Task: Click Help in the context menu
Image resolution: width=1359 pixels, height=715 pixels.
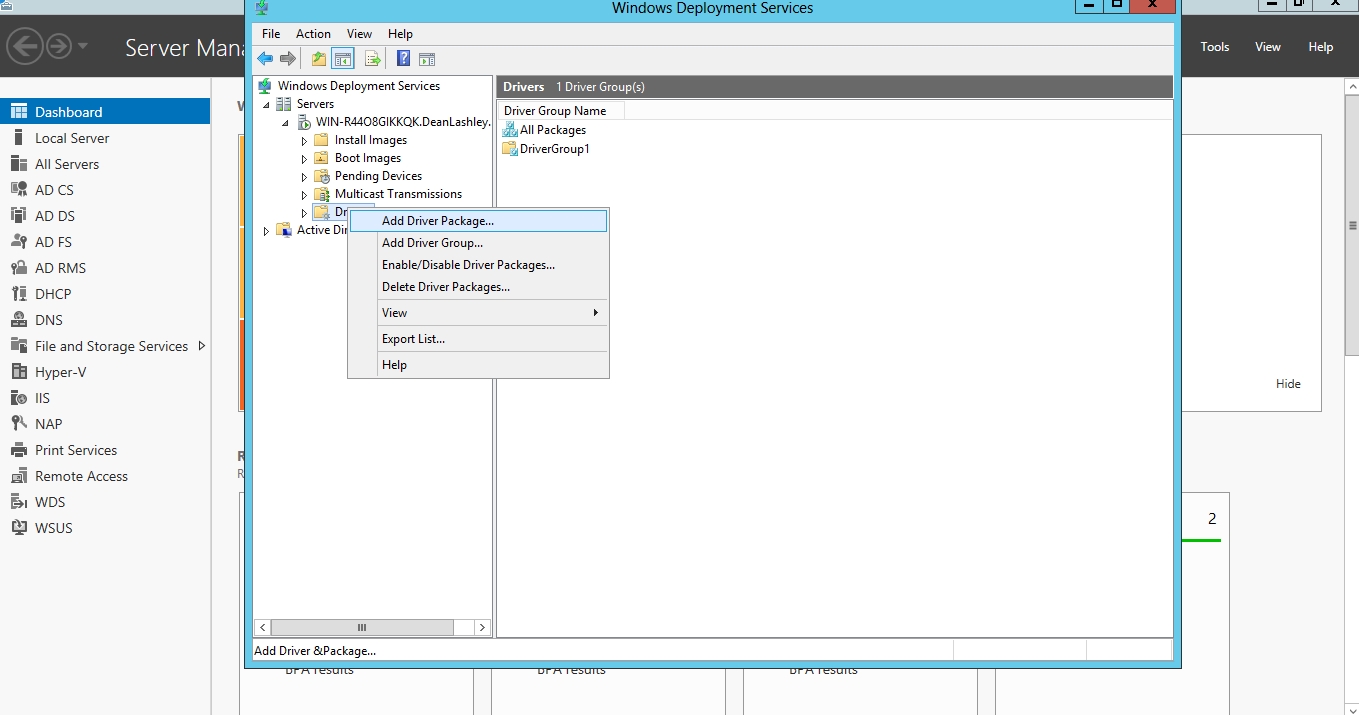Action: 478,365
